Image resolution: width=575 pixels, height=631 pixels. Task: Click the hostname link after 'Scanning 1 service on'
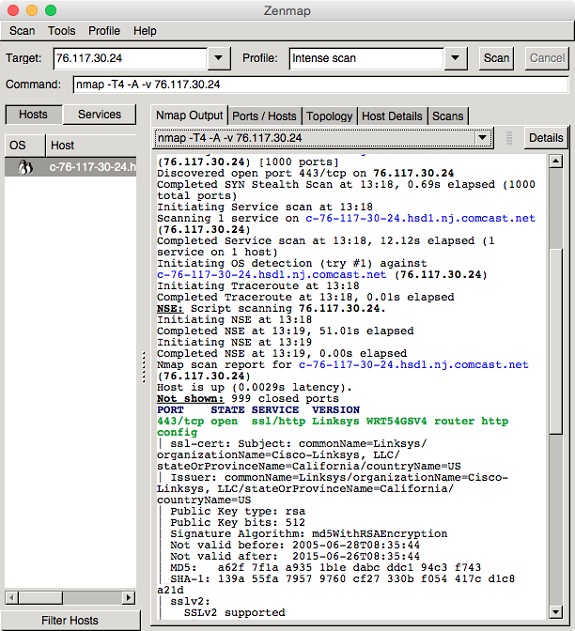420,219
